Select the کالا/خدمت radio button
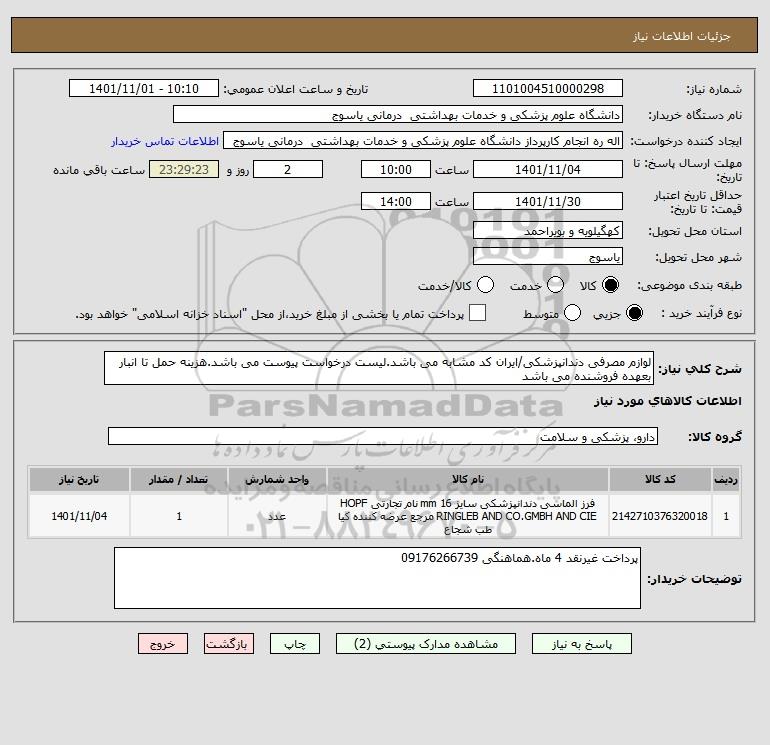 tap(486, 285)
